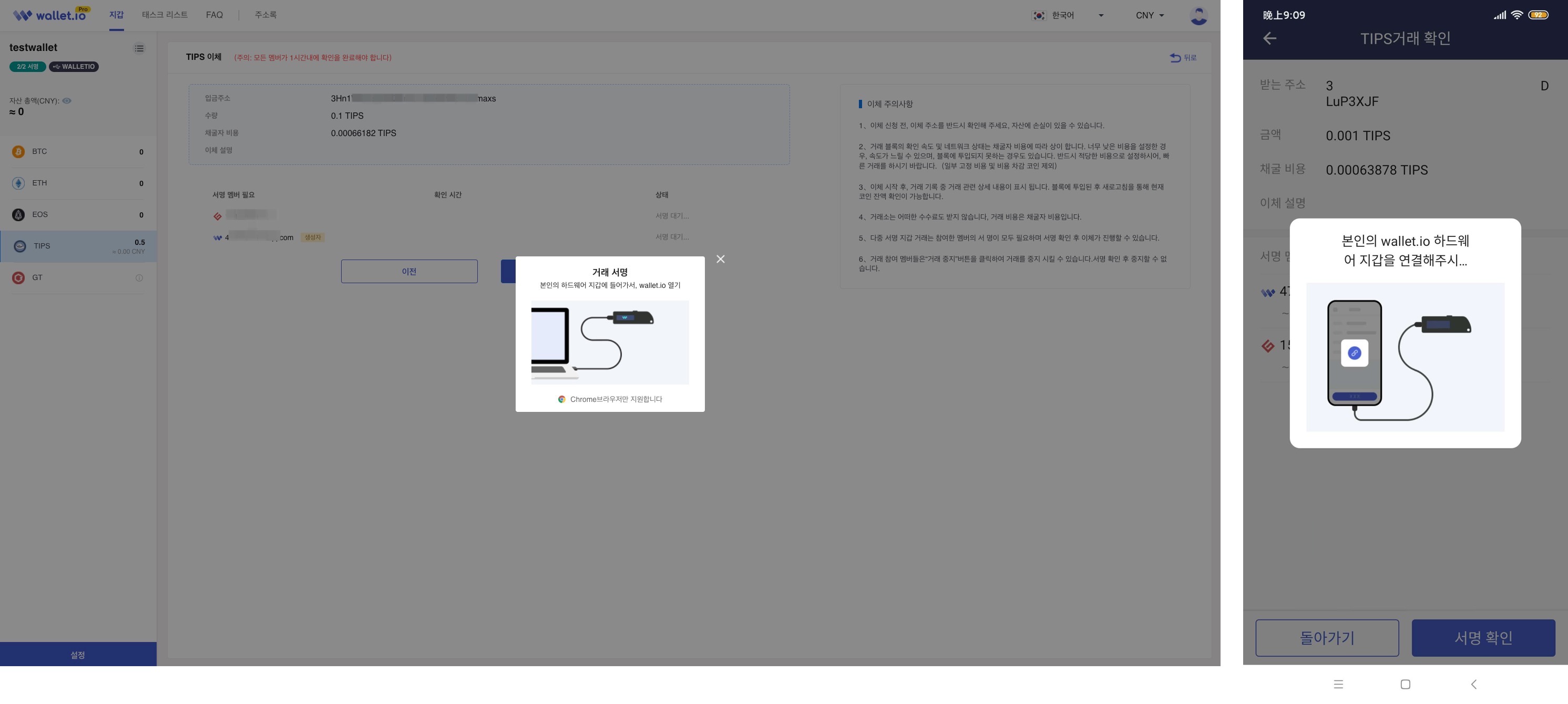Viewport: 1568px width, 704px height.
Task: Tap the 서명 확인 button
Action: [1483, 638]
